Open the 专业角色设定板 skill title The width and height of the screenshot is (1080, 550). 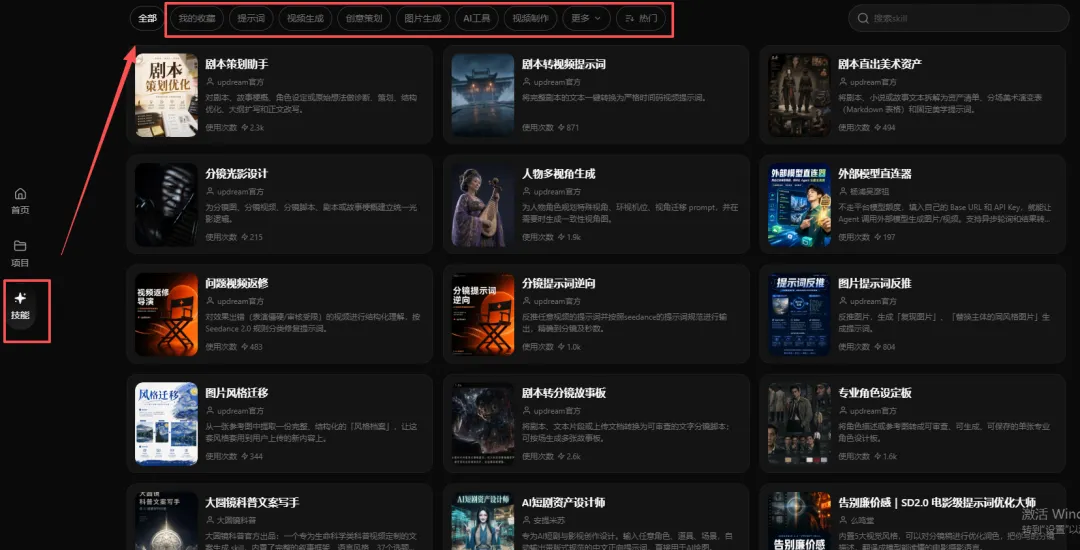875,393
